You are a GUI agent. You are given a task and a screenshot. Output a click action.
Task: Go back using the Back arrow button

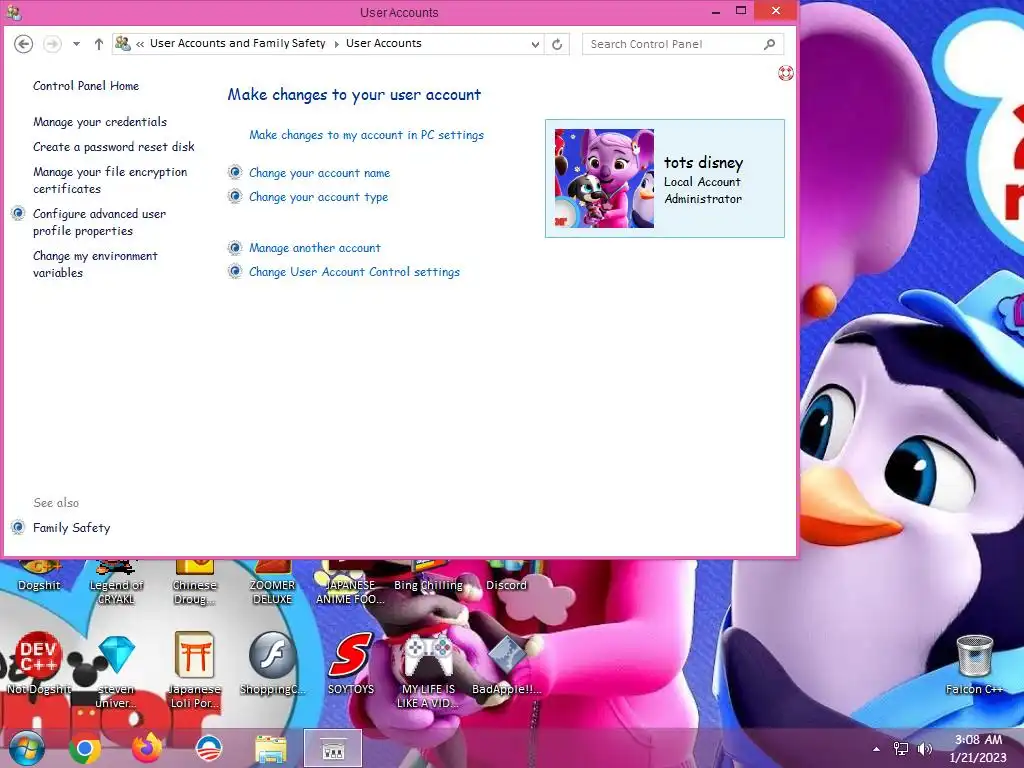pyautogui.click(x=24, y=44)
